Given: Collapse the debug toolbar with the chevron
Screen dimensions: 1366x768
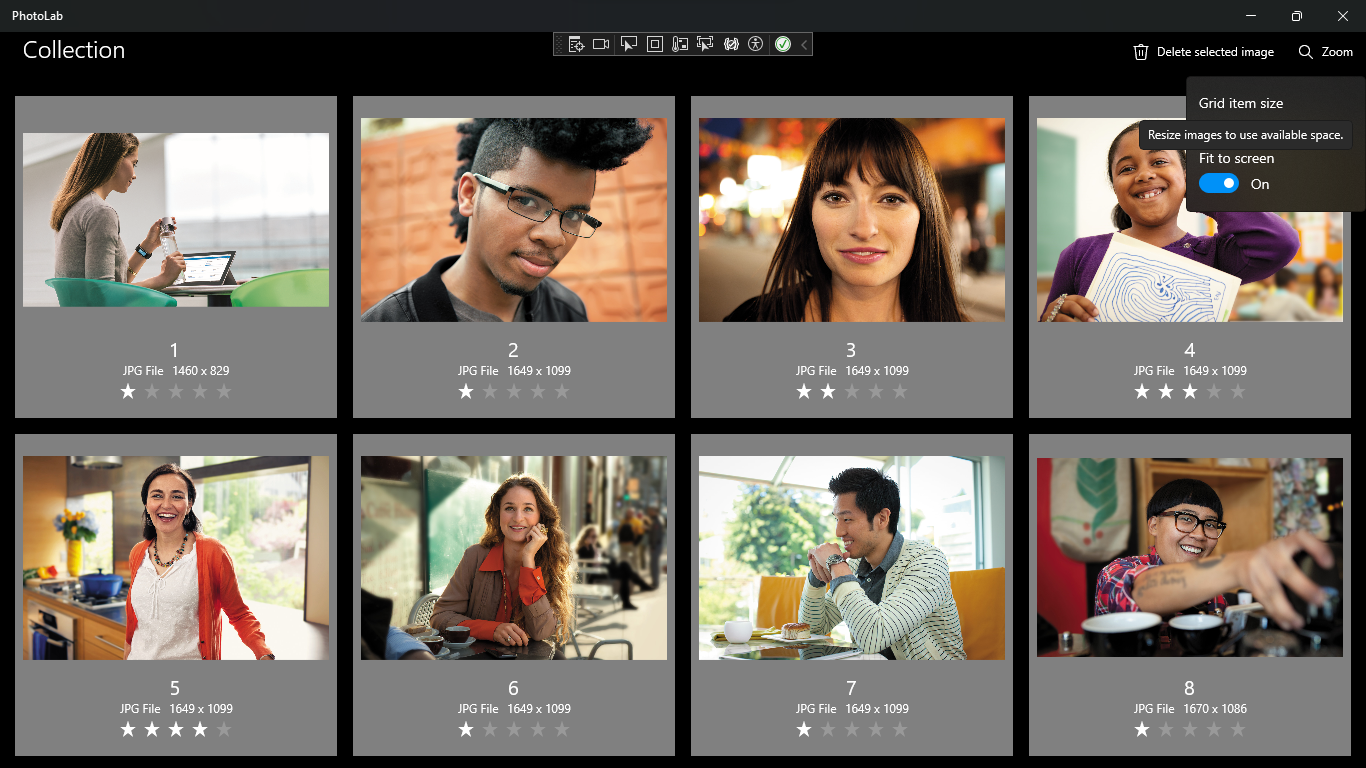Looking at the screenshot, I should [804, 44].
